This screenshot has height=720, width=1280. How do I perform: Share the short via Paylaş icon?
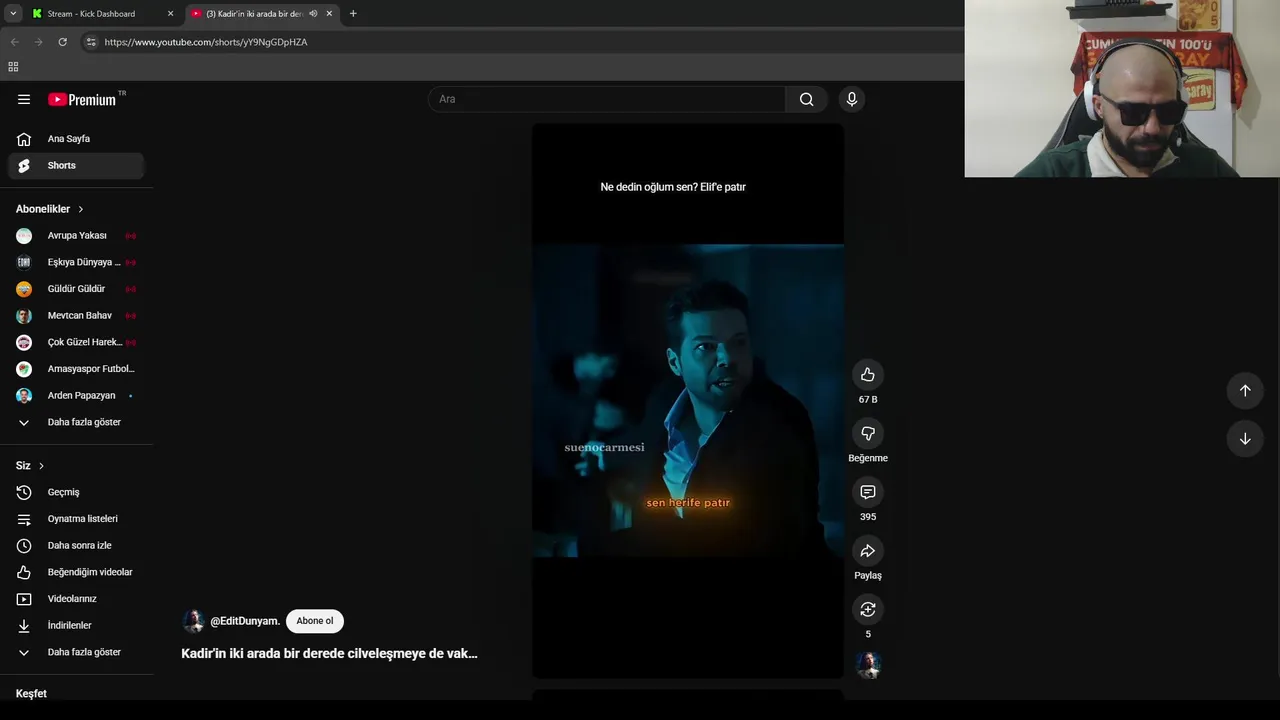click(867, 551)
